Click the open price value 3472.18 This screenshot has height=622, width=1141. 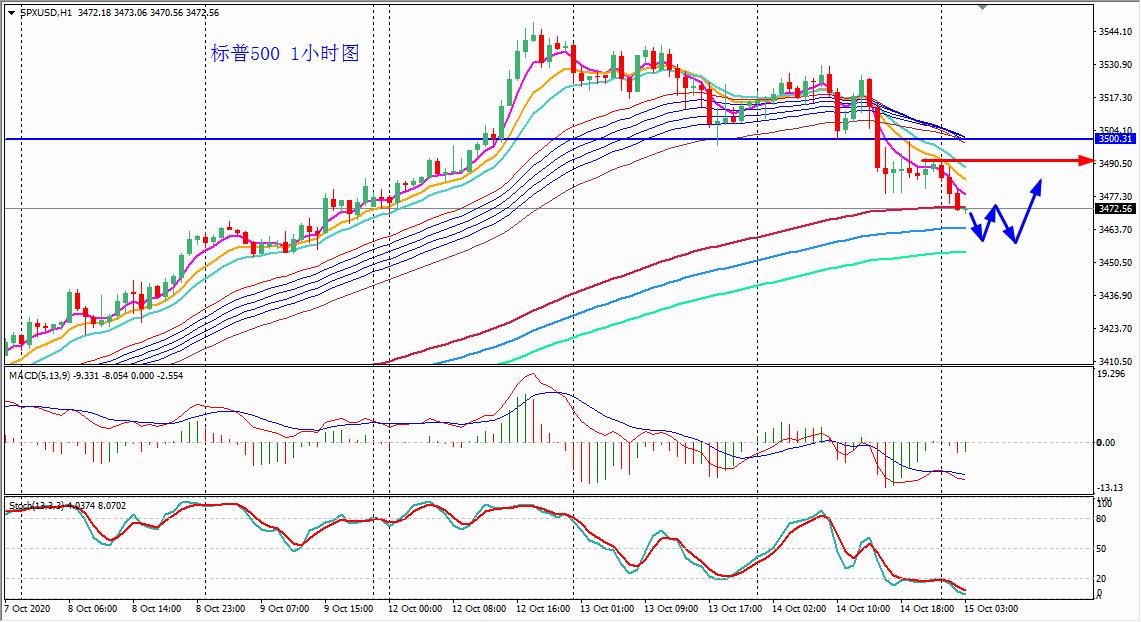pyautogui.click(x=94, y=13)
